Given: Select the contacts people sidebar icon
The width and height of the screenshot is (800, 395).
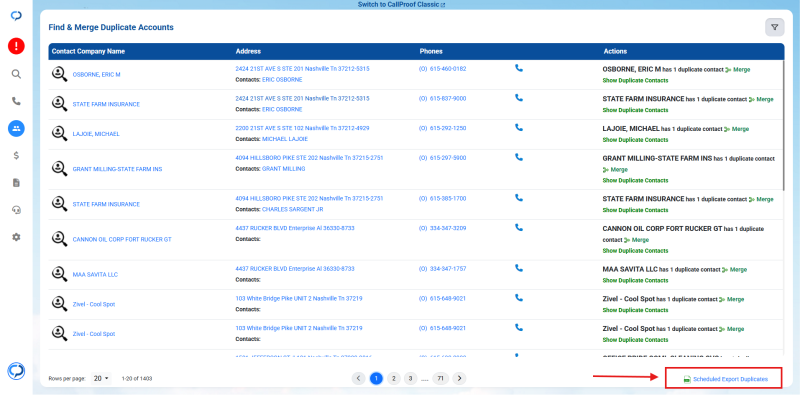Looking at the screenshot, I should (x=16, y=128).
